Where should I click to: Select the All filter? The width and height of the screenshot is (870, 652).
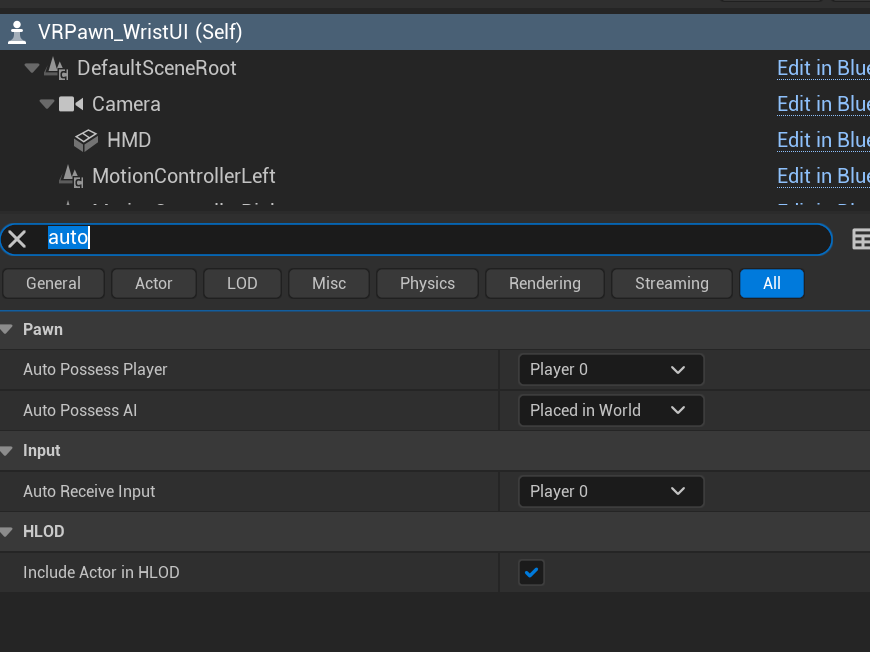pos(772,284)
